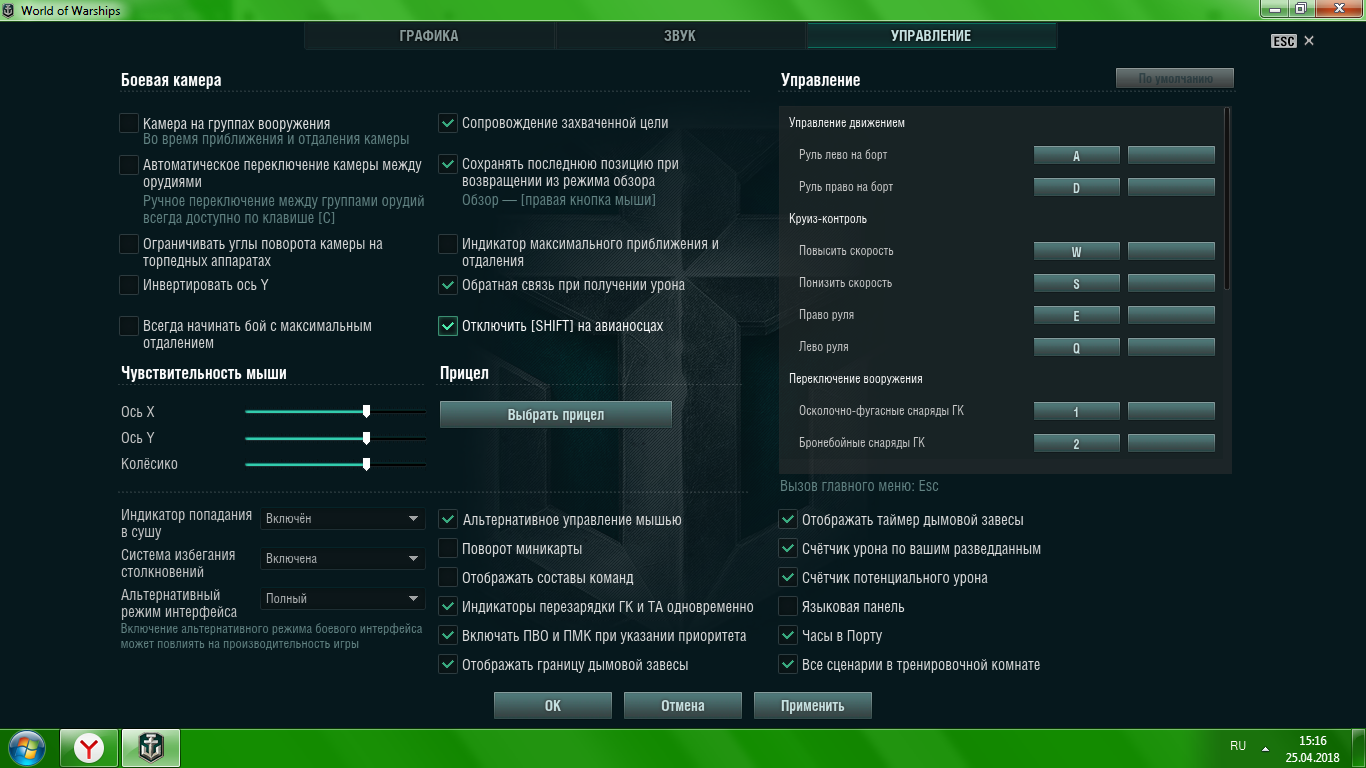Set secondary key for Руль лево на борт
The height and width of the screenshot is (768, 1366).
tap(1171, 156)
